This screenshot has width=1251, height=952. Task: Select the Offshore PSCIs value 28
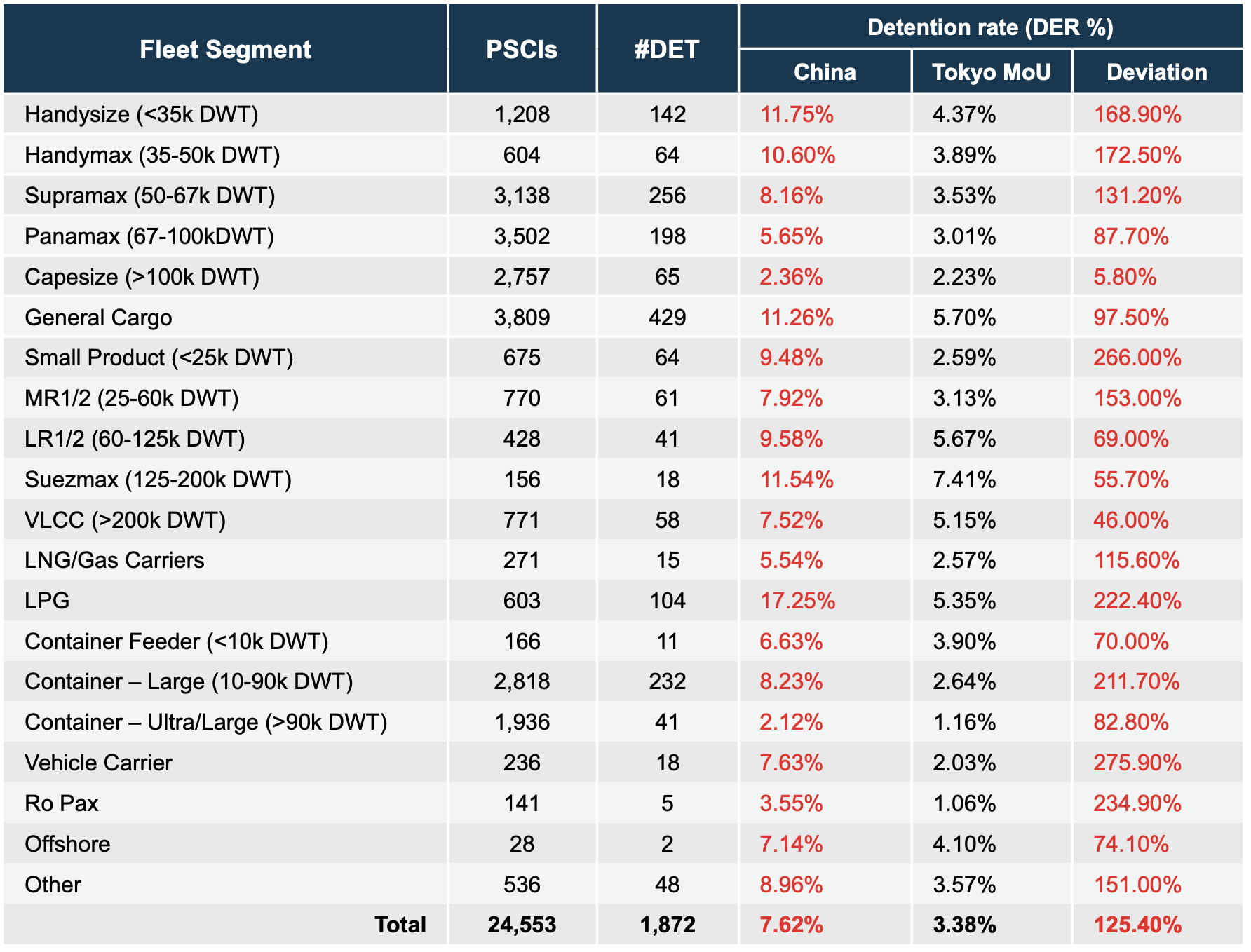coord(522,844)
